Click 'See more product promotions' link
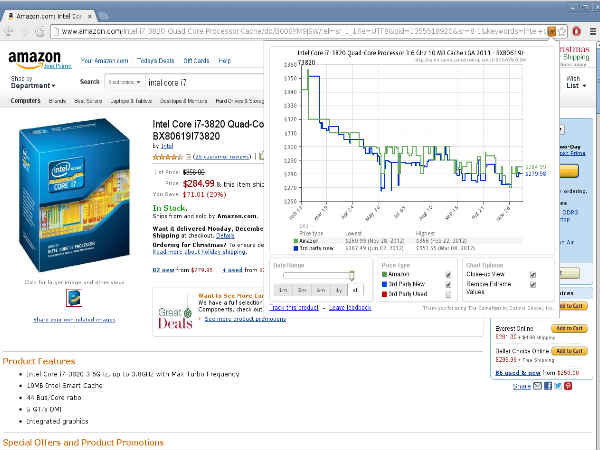This screenshot has height=450, width=600. click(245, 319)
